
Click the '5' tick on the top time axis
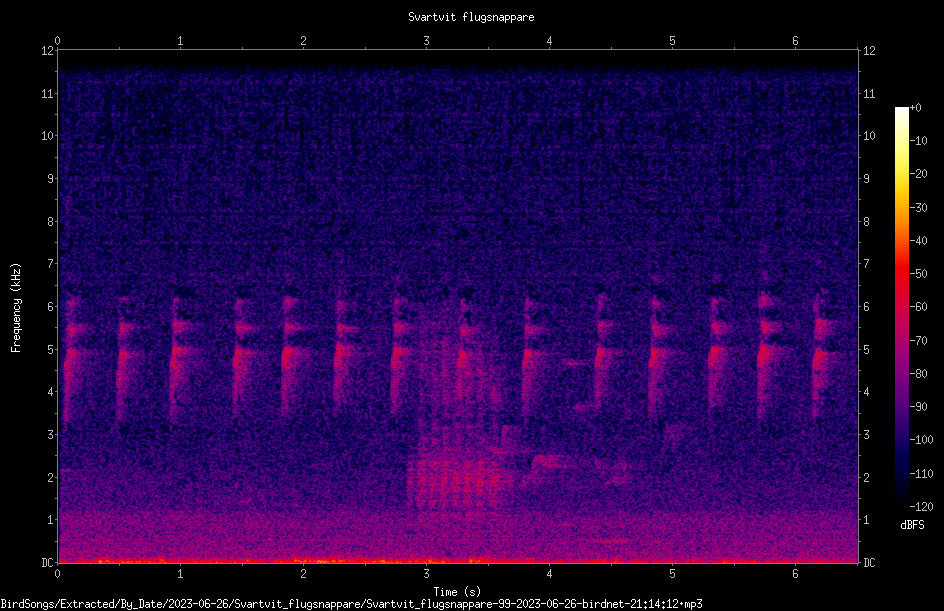672,41
